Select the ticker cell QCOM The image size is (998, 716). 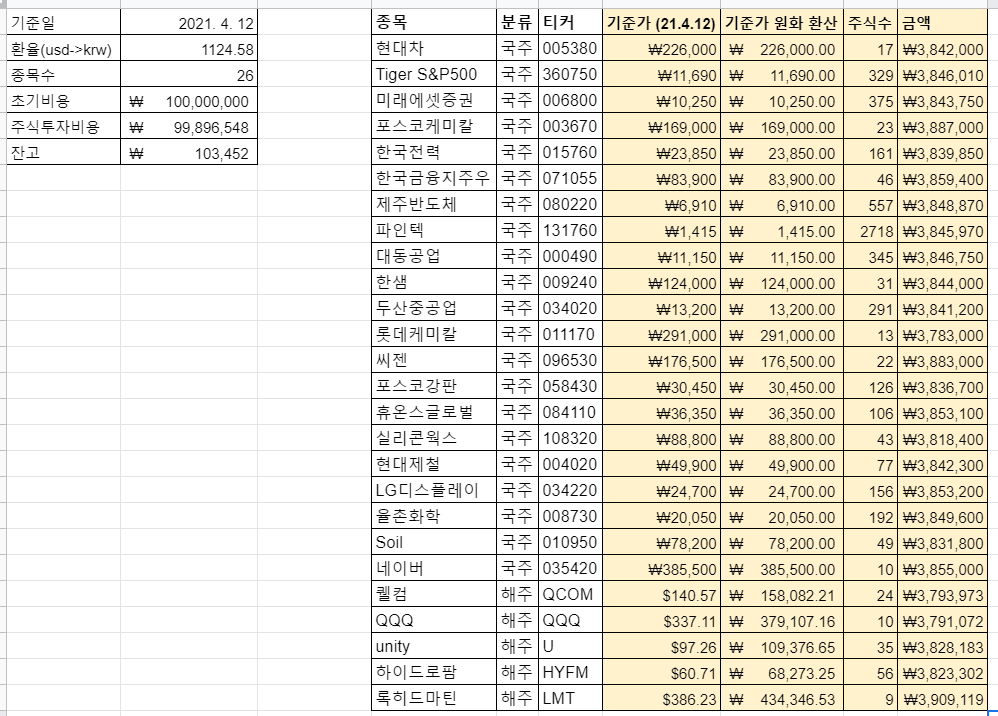pyautogui.click(x=570, y=595)
